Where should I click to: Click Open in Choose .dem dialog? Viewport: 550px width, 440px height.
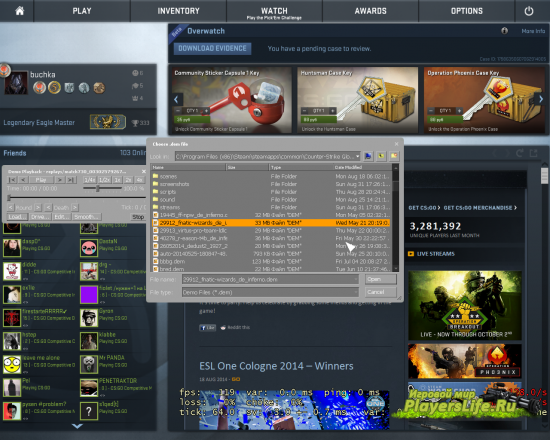point(381,279)
